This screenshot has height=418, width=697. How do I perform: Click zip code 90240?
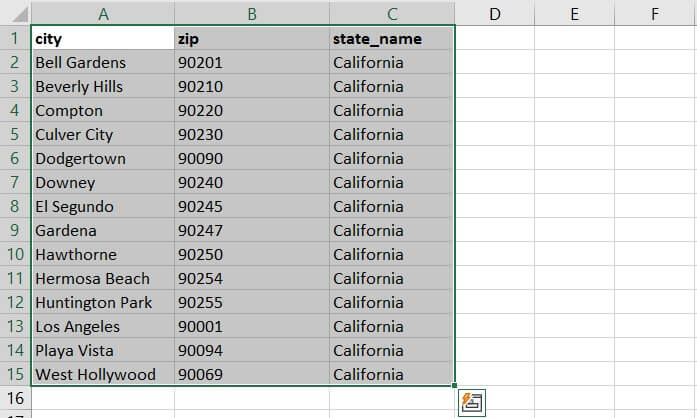click(x=252, y=182)
